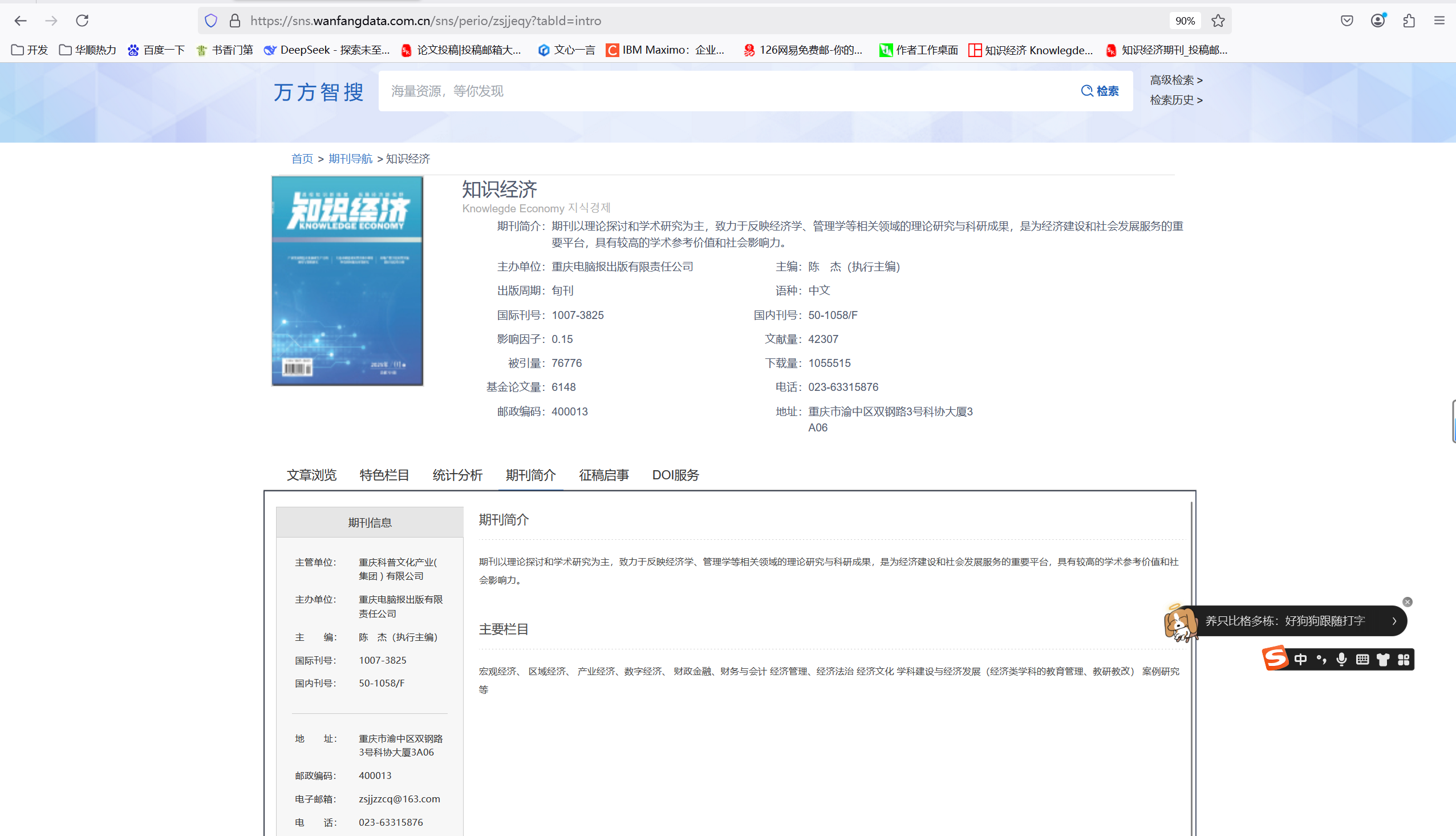Toggle Sogou punctuation mode button
1456x836 pixels.
pos(1321,659)
